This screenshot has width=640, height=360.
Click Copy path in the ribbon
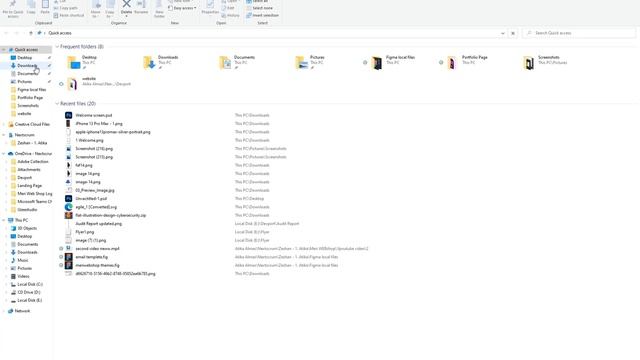[65, 8]
